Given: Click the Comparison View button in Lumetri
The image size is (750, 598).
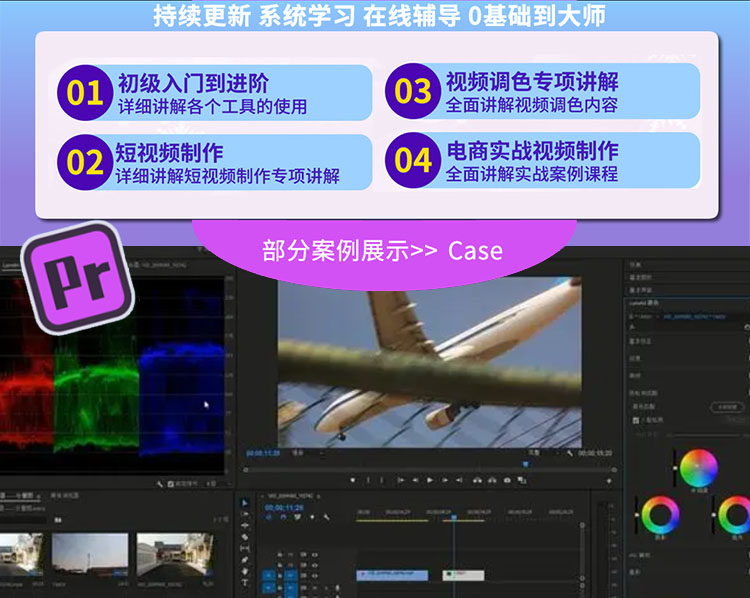Looking at the screenshot, I should pos(727,407).
